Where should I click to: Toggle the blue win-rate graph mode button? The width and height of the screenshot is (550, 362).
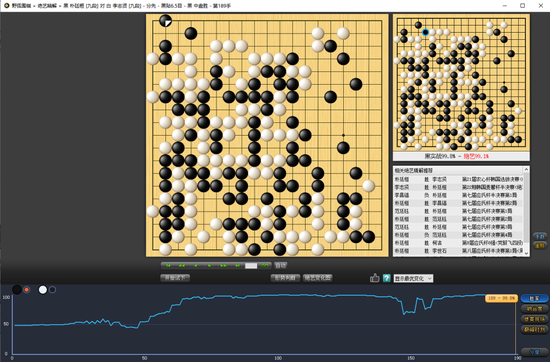click(534, 299)
